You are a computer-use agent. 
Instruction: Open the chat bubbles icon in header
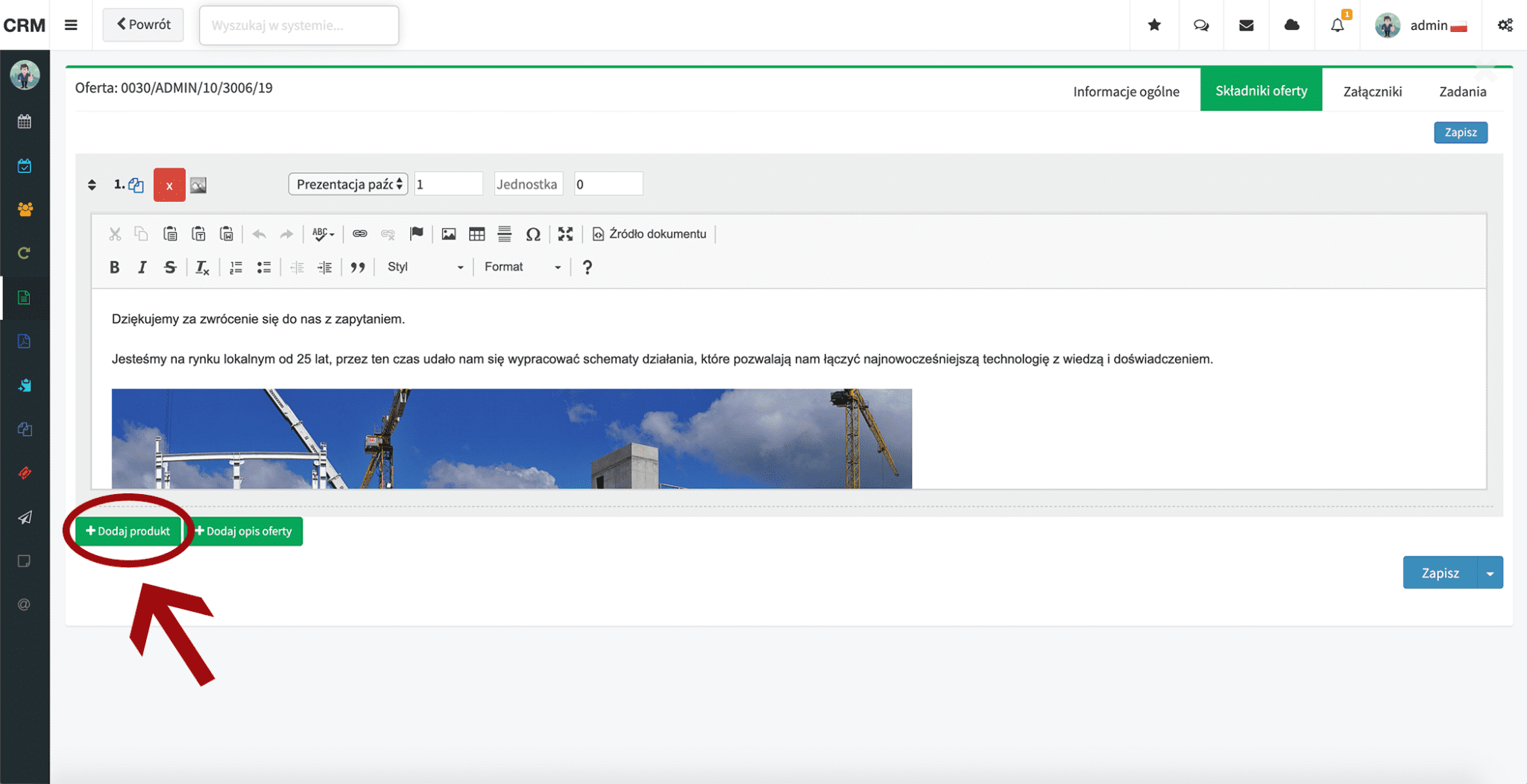tap(1200, 25)
